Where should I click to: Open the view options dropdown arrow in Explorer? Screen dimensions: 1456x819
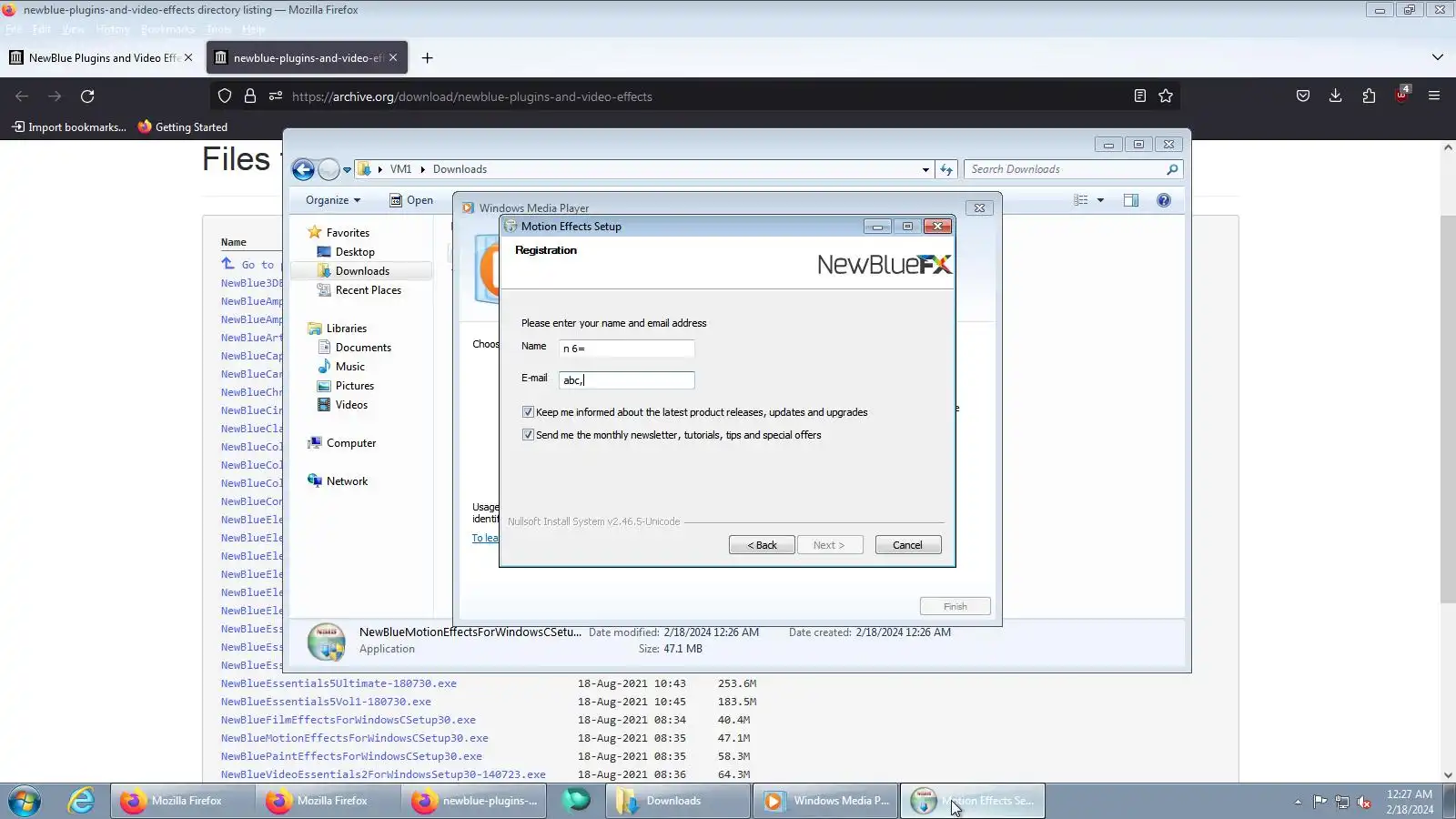pyautogui.click(x=1100, y=200)
